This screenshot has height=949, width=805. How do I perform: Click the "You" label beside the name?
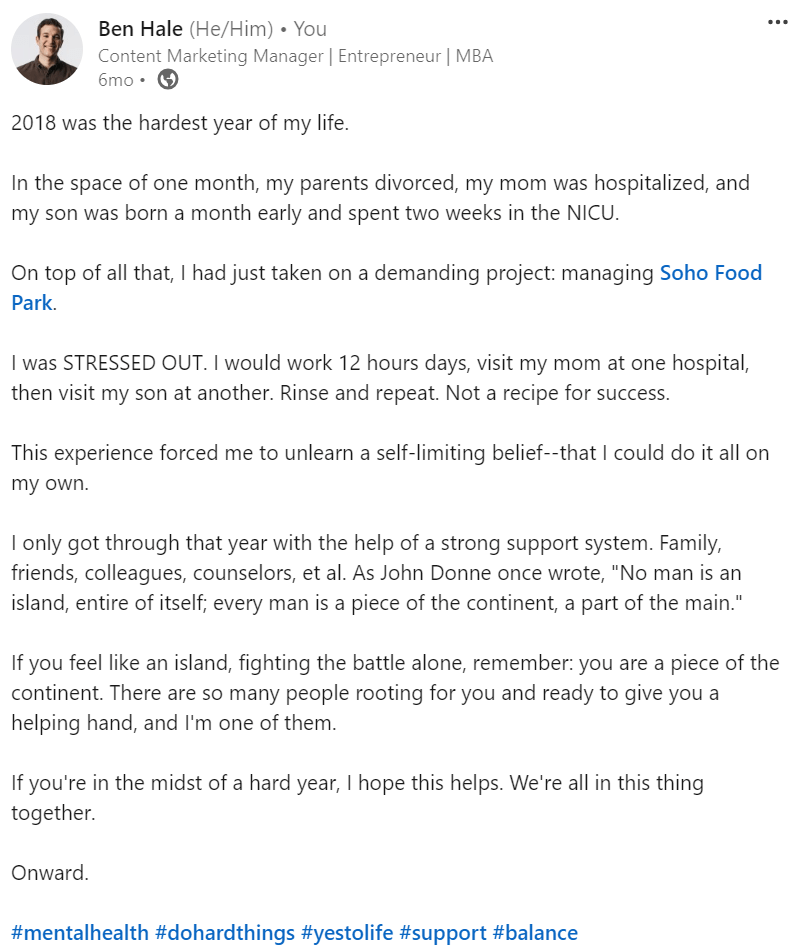point(310,29)
